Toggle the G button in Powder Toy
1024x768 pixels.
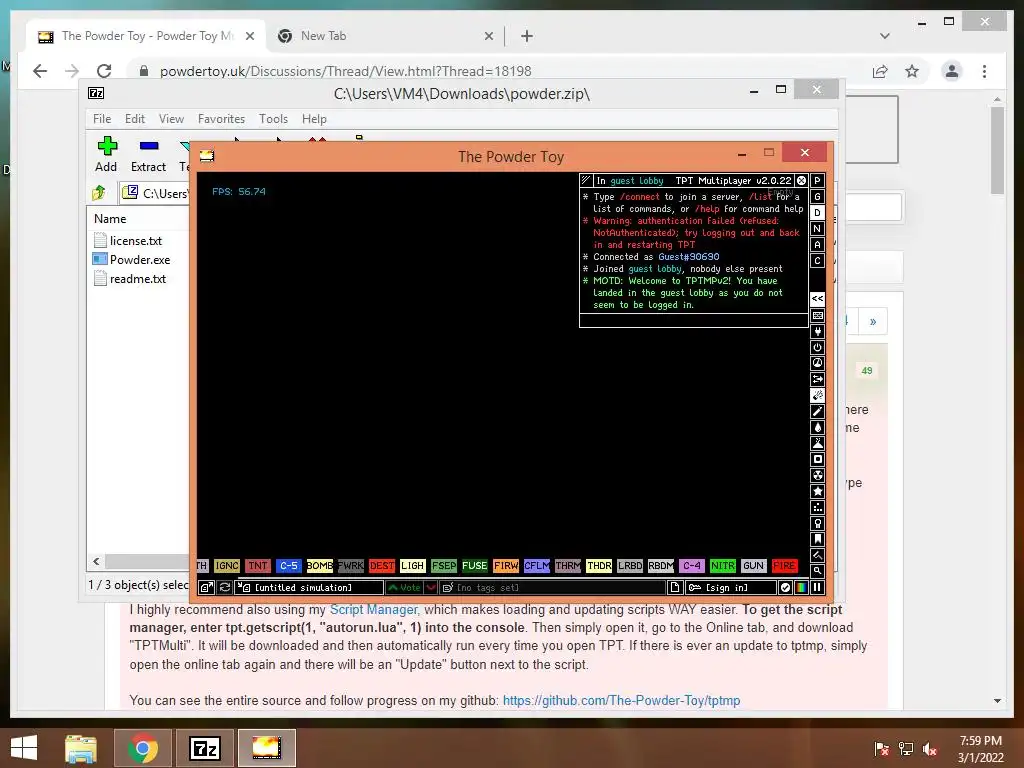click(x=817, y=197)
